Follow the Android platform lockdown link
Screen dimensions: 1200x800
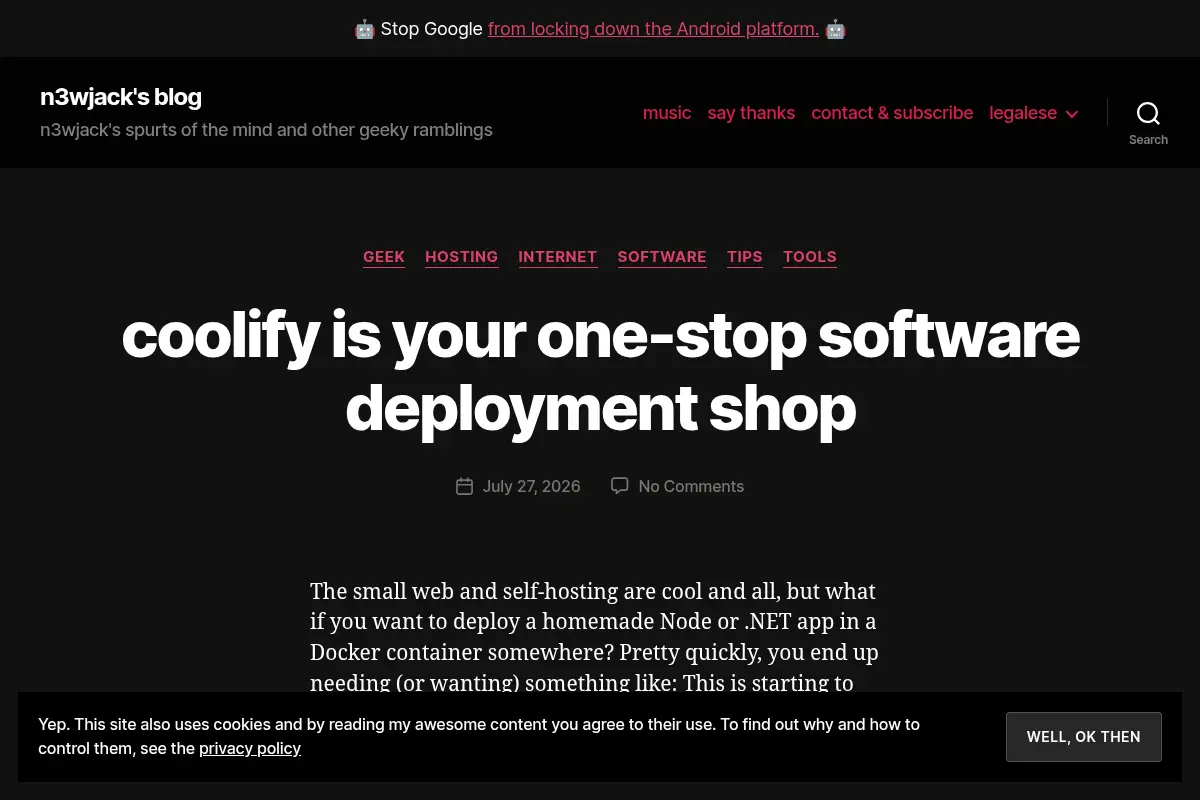pos(653,29)
